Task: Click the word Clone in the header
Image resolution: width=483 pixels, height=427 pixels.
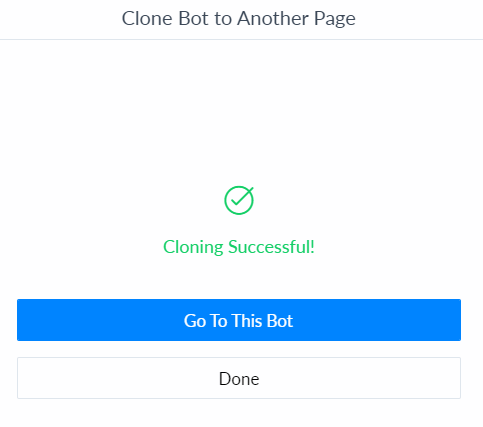Action: click(x=147, y=18)
